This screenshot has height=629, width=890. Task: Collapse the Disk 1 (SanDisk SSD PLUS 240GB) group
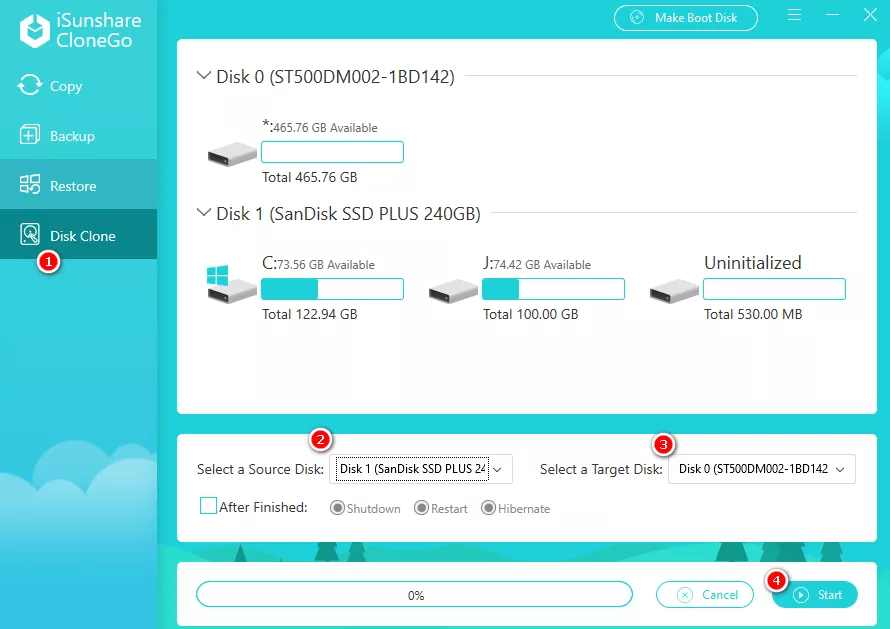click(203, 213)
